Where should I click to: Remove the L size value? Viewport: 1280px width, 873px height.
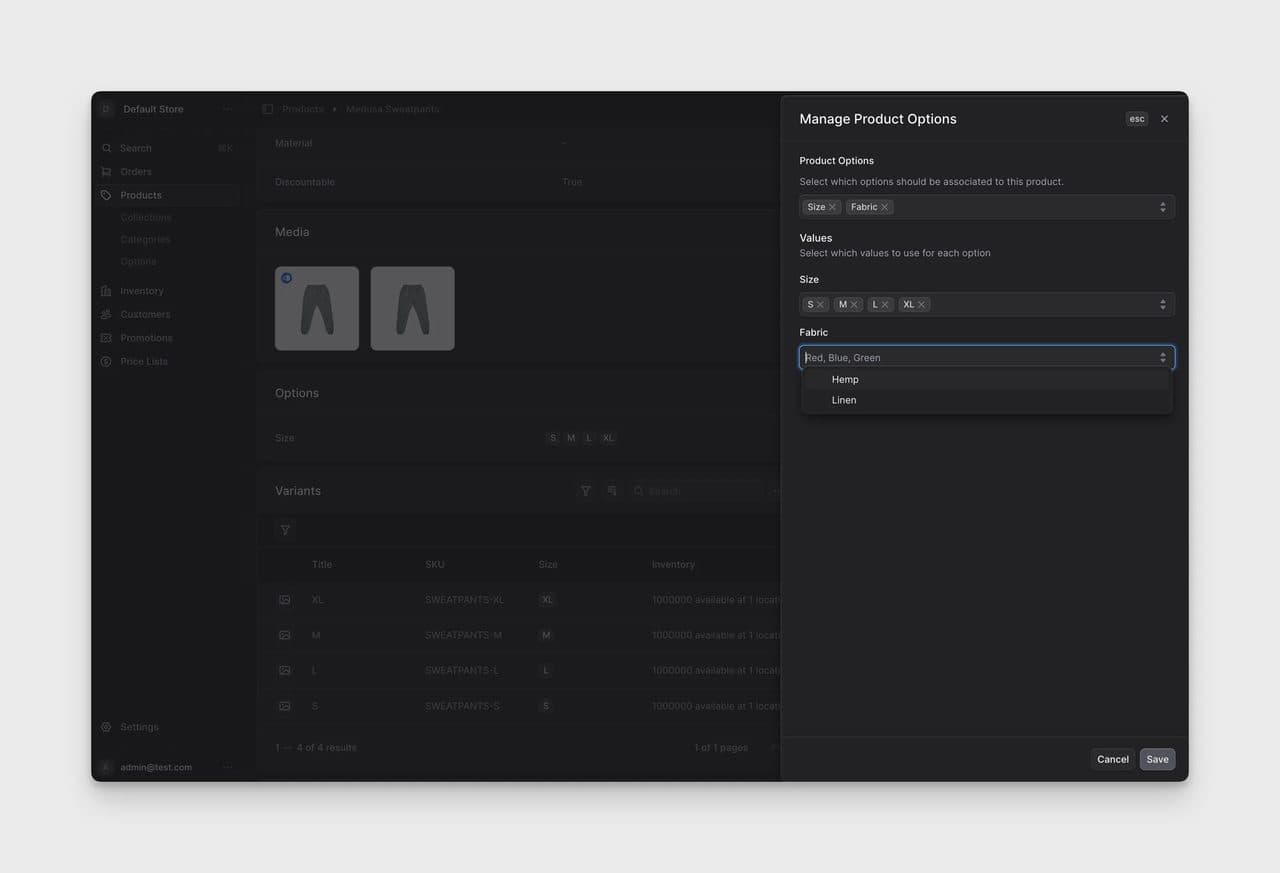point(885,305)
